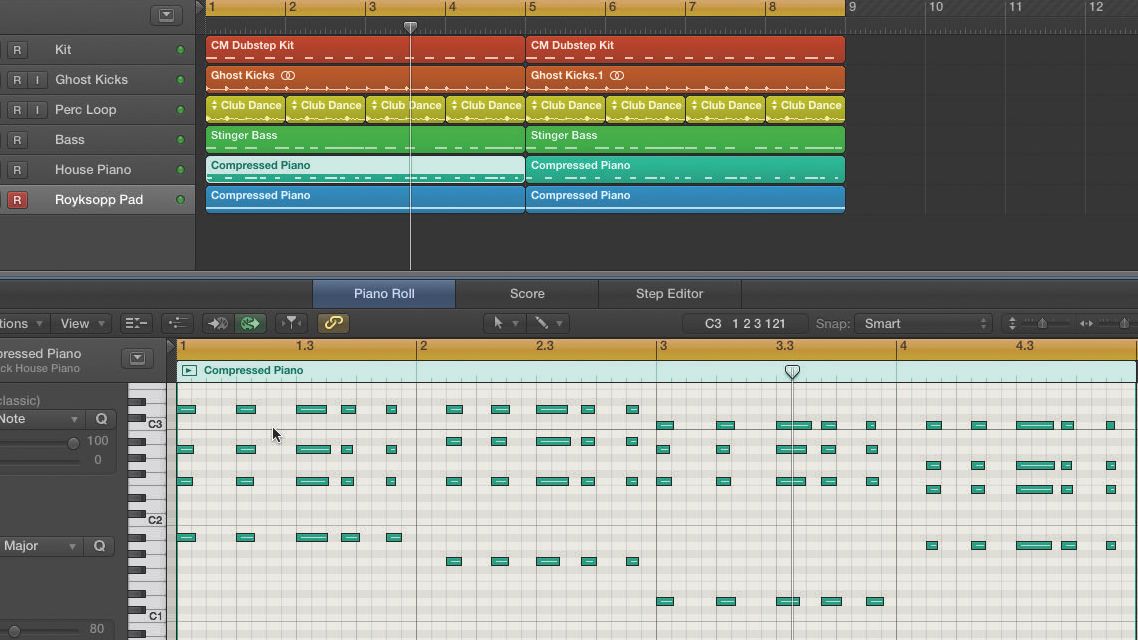
Task: Open the event filter funnel icon
Action: coord(291,323)
